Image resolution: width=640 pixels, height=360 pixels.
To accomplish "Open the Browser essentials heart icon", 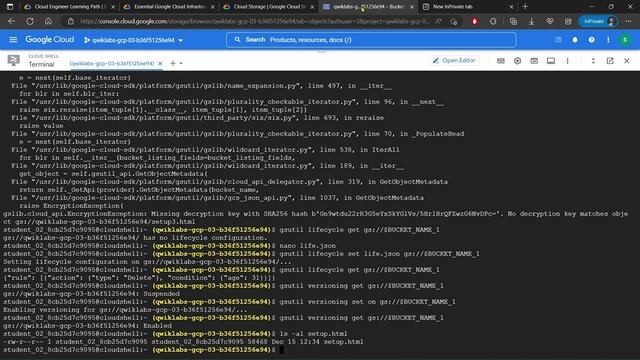I will pos(550,21).
